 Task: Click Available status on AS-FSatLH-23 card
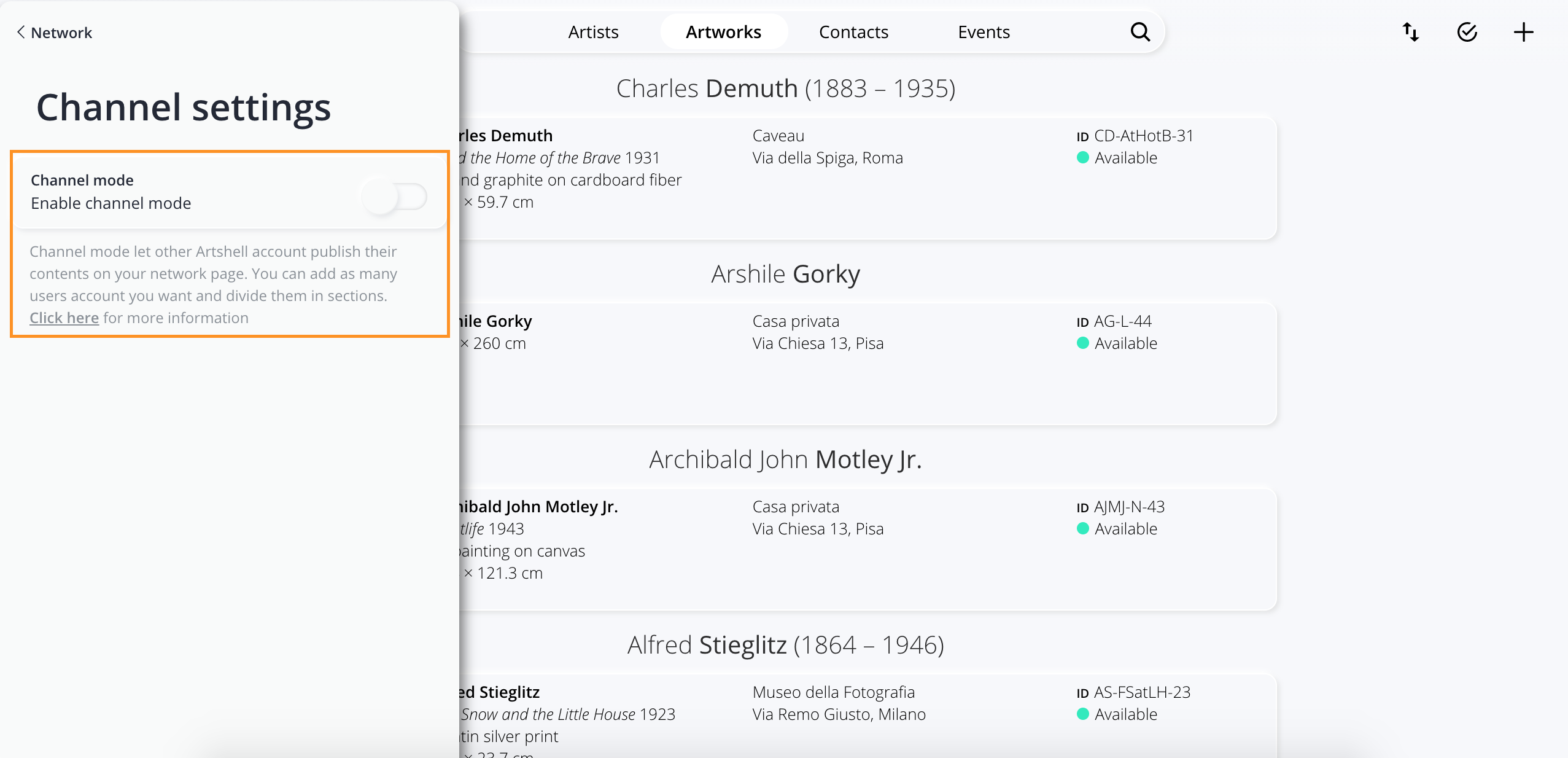pos(1117,714)
